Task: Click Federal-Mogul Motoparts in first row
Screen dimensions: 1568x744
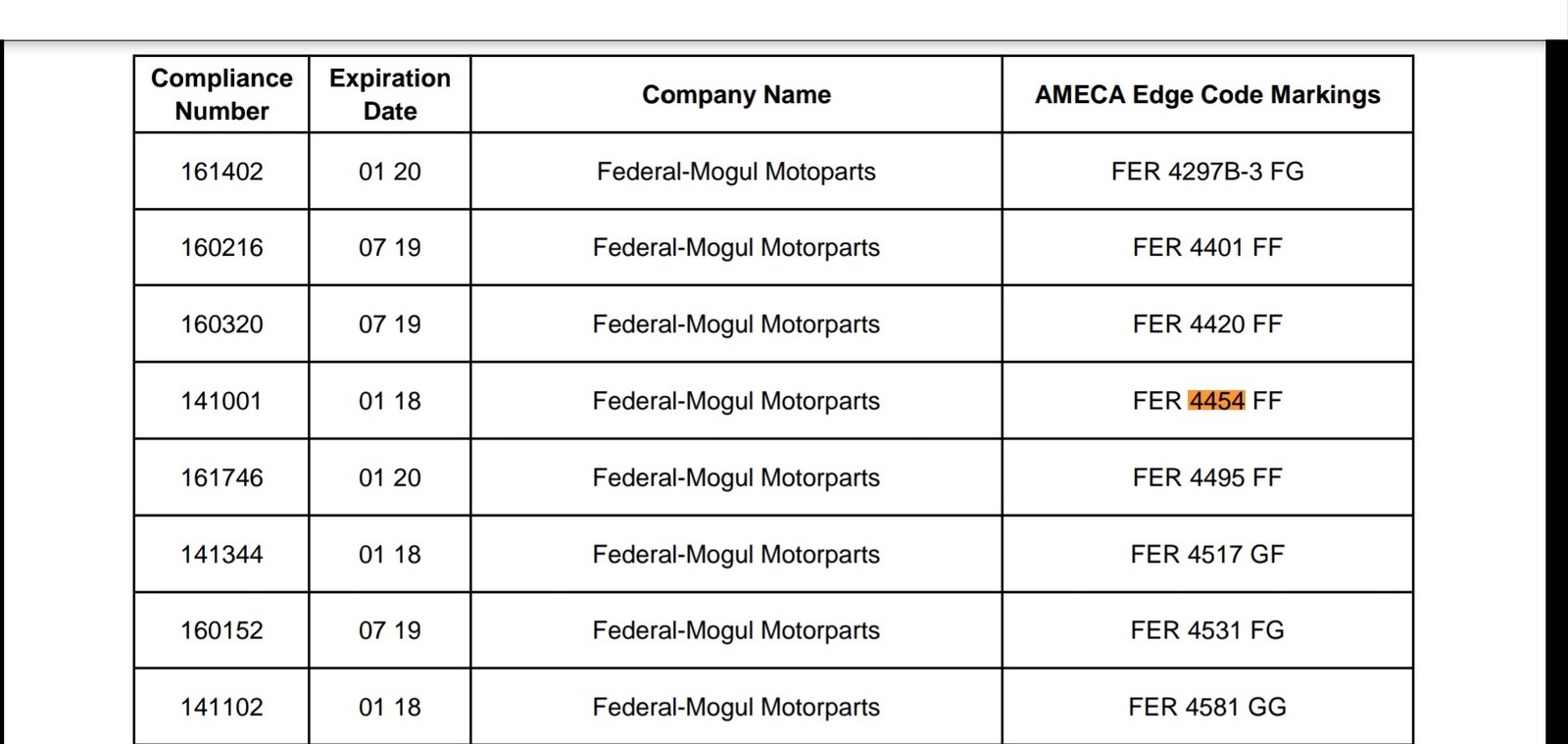Action: pyautogui.click(x=736, y=172)
